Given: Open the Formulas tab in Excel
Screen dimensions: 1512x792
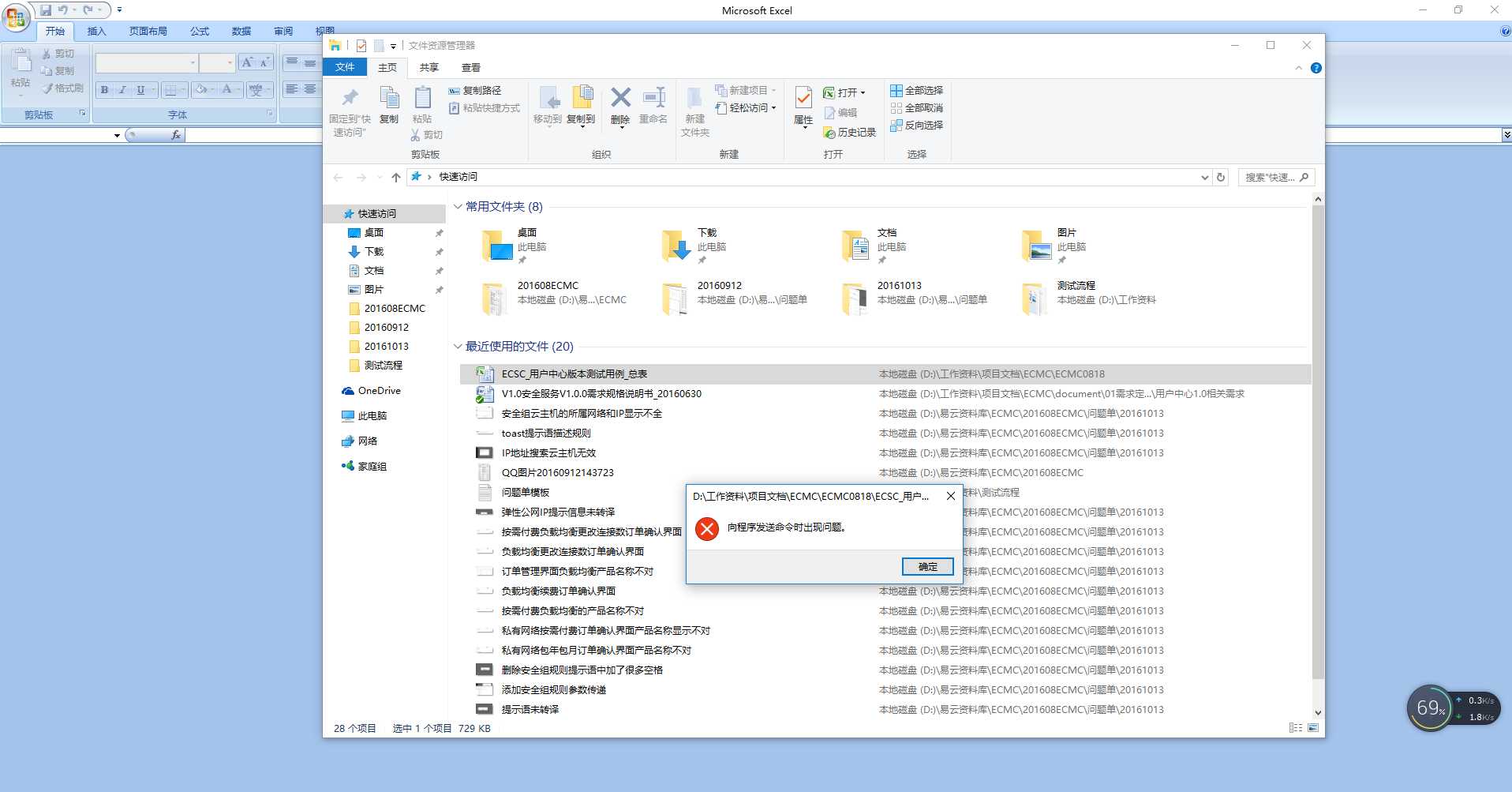Looking at the screenshot, I should pos(200,32).
